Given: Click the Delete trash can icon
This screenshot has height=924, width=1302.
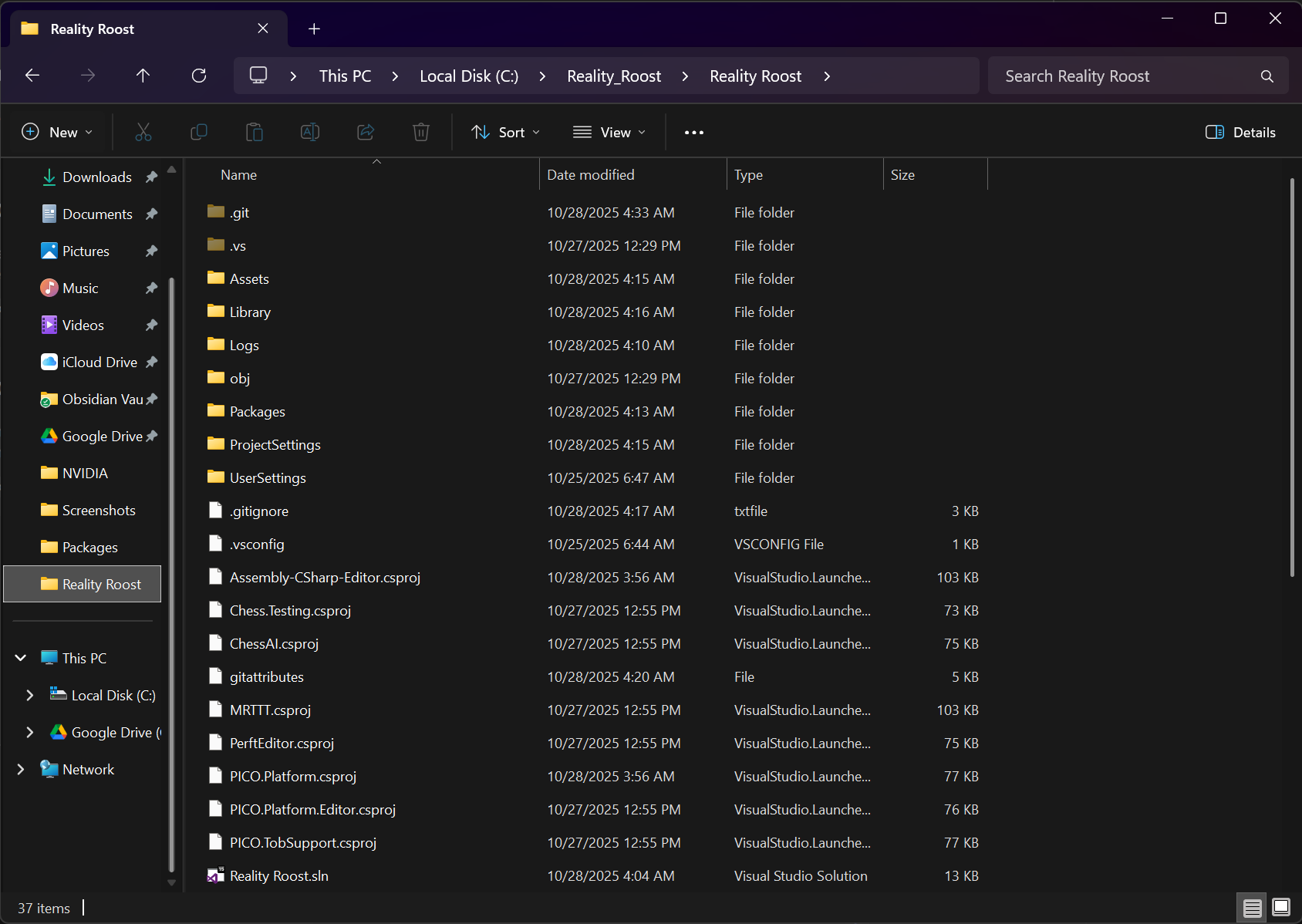Looking at the screenshot, I should point(421,132).
